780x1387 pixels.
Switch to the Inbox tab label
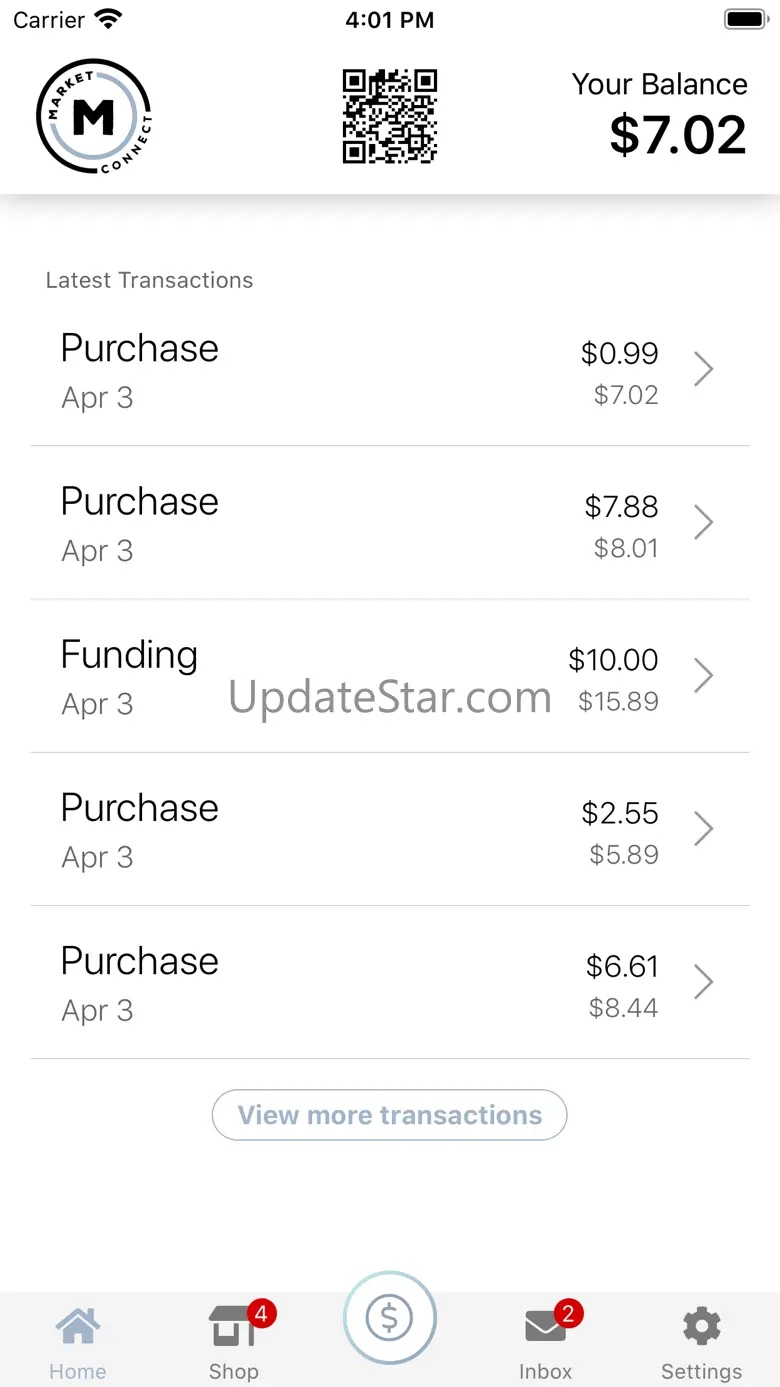coord(545,1371)
